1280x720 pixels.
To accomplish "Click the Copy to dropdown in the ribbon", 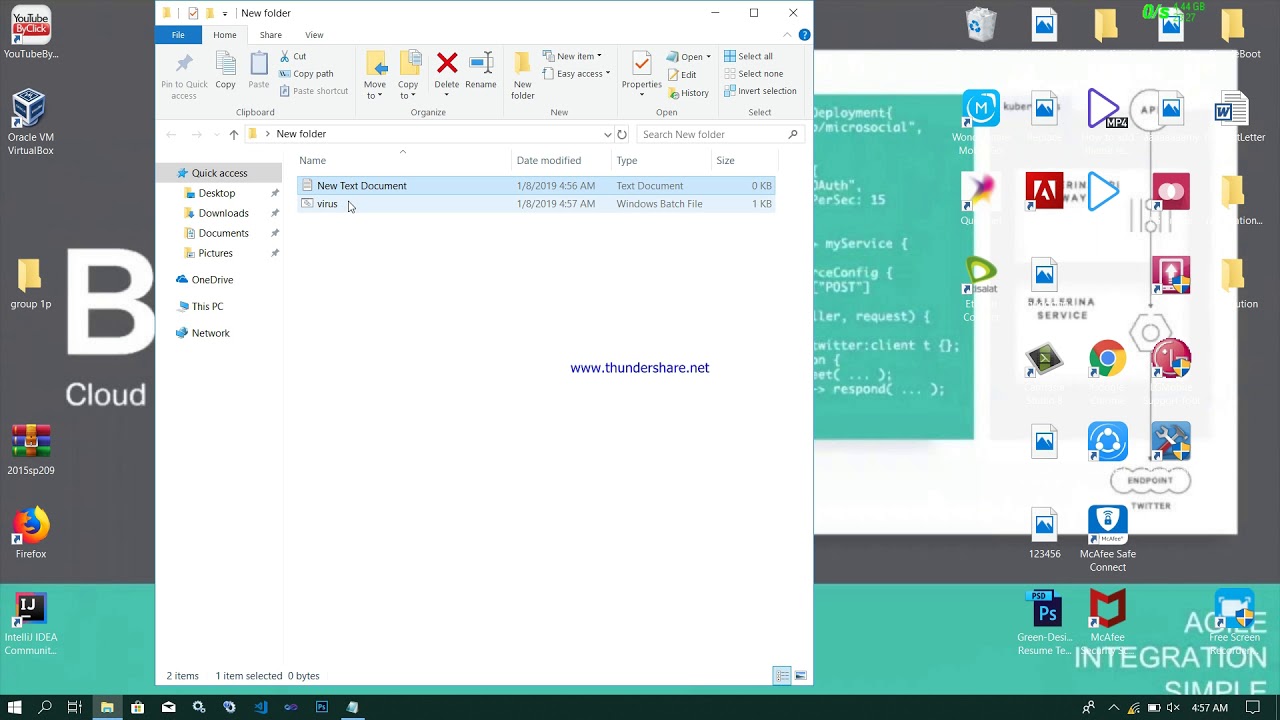I will [x=408, y=76].
